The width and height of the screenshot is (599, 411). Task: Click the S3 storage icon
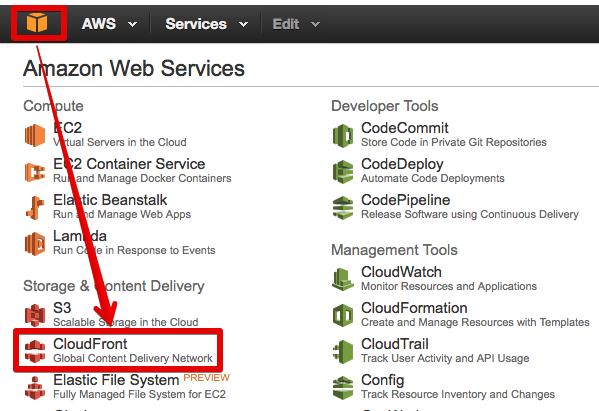click(x=35, y=315)
